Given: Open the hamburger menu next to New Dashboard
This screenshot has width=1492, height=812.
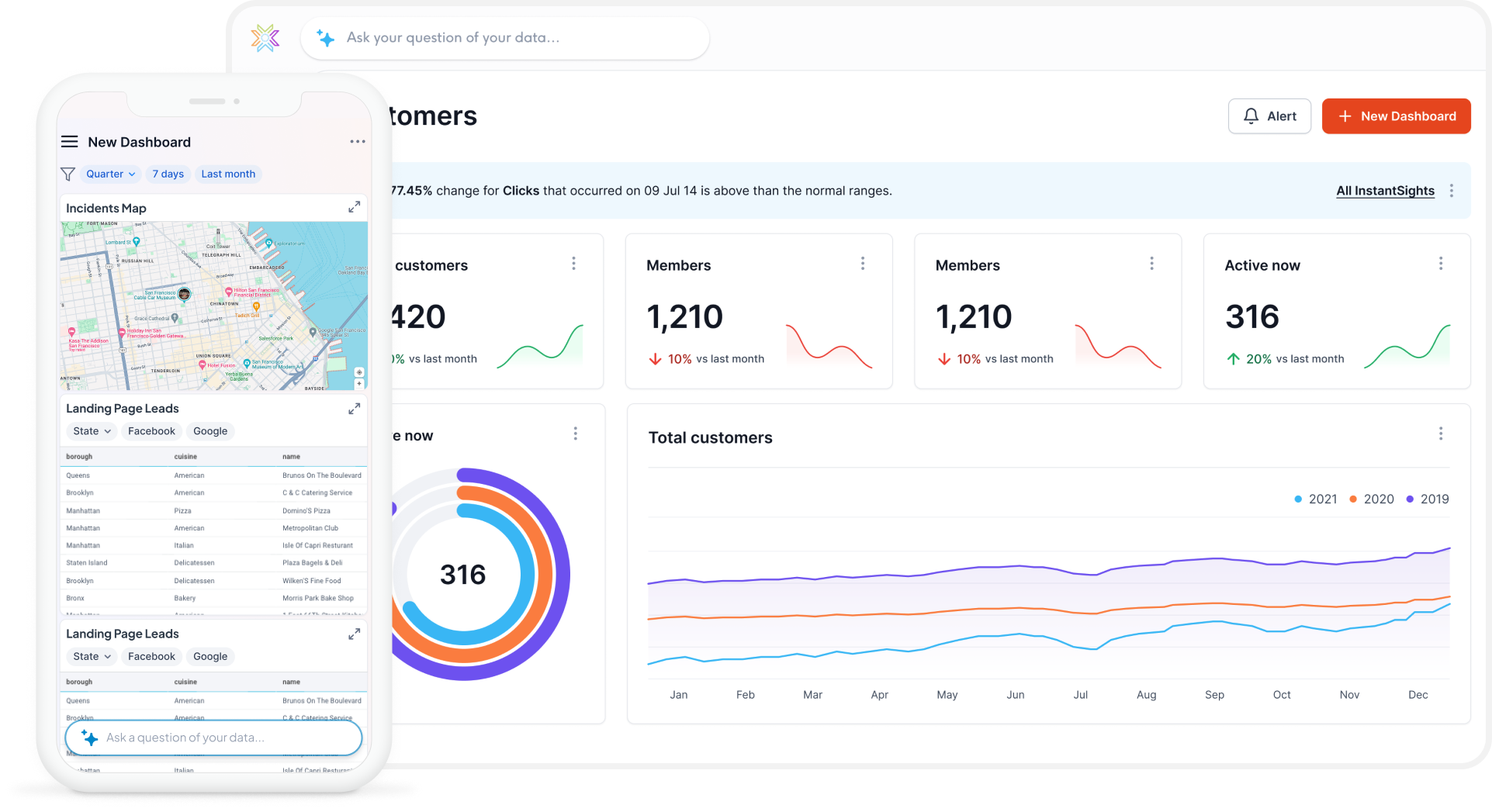Looking at the screenshot, I should (x=69, y=141).
